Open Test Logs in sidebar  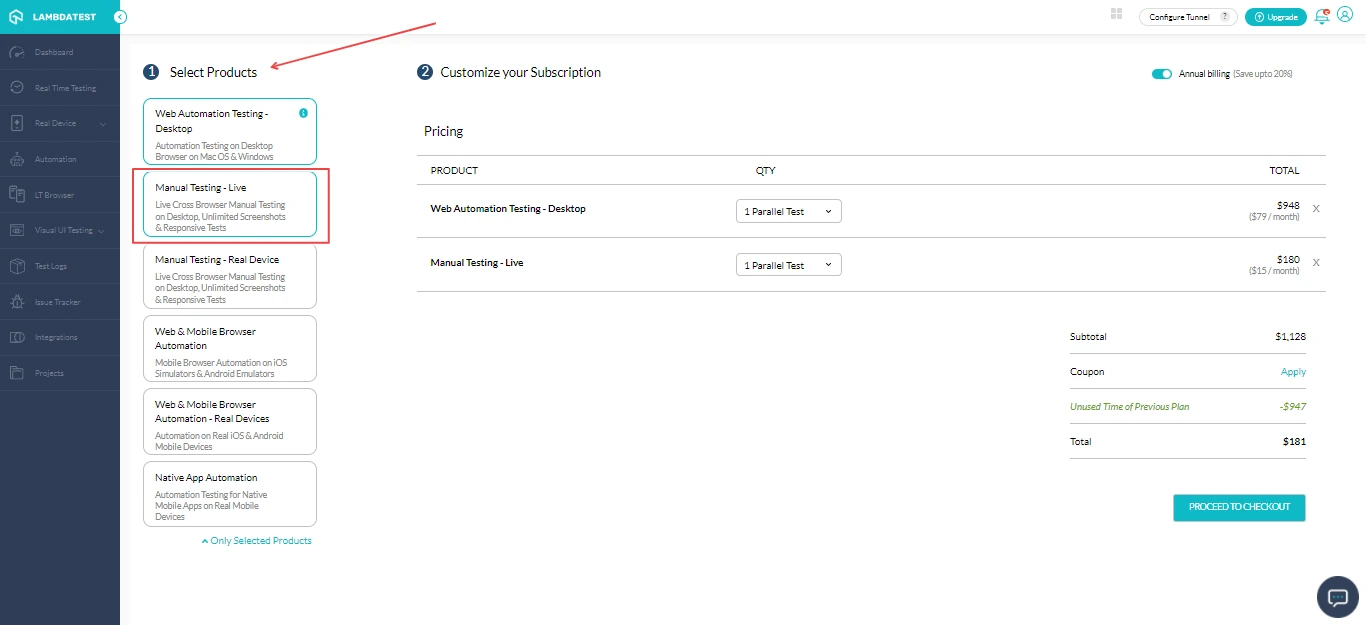tap(50, 266)
